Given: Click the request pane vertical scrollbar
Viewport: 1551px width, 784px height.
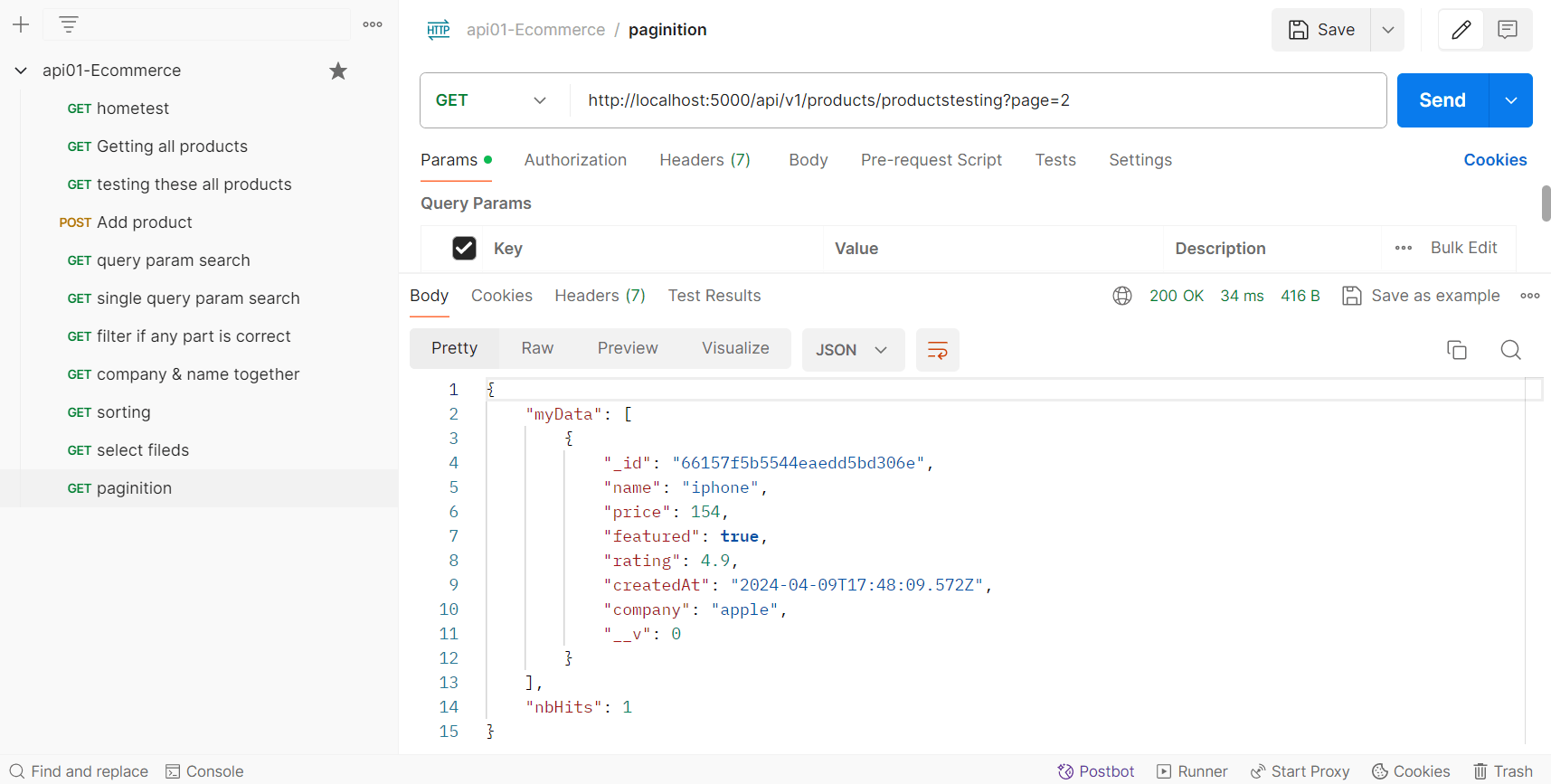Looking at the screenshot, I should (x=1546, y=203).
